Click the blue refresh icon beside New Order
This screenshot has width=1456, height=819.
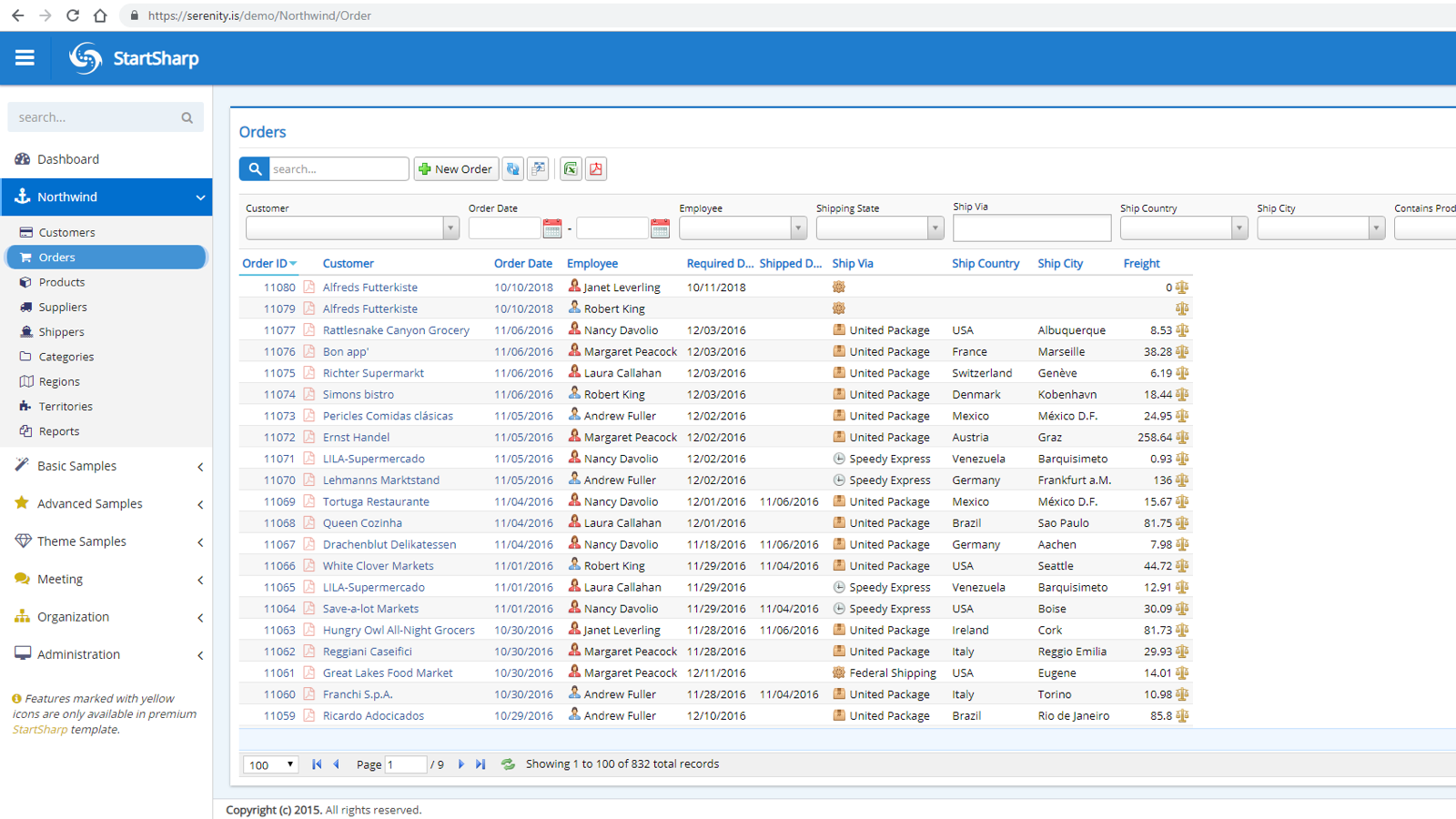(513, 169)
